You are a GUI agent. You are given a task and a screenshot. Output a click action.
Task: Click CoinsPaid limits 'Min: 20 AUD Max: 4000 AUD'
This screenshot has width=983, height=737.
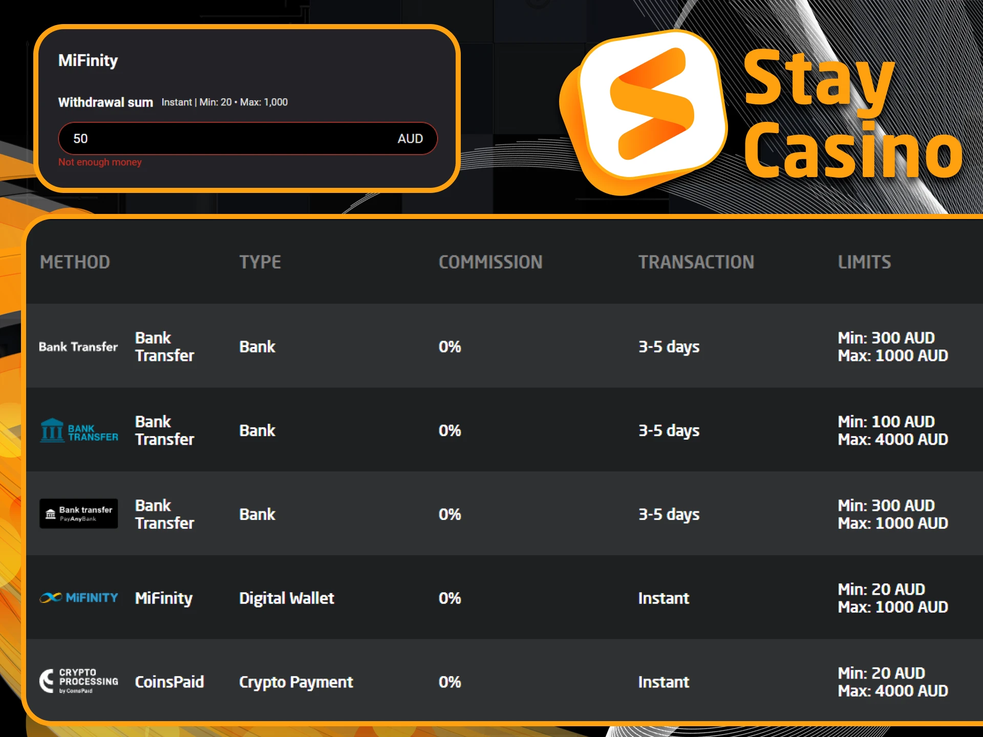[893, 682]
